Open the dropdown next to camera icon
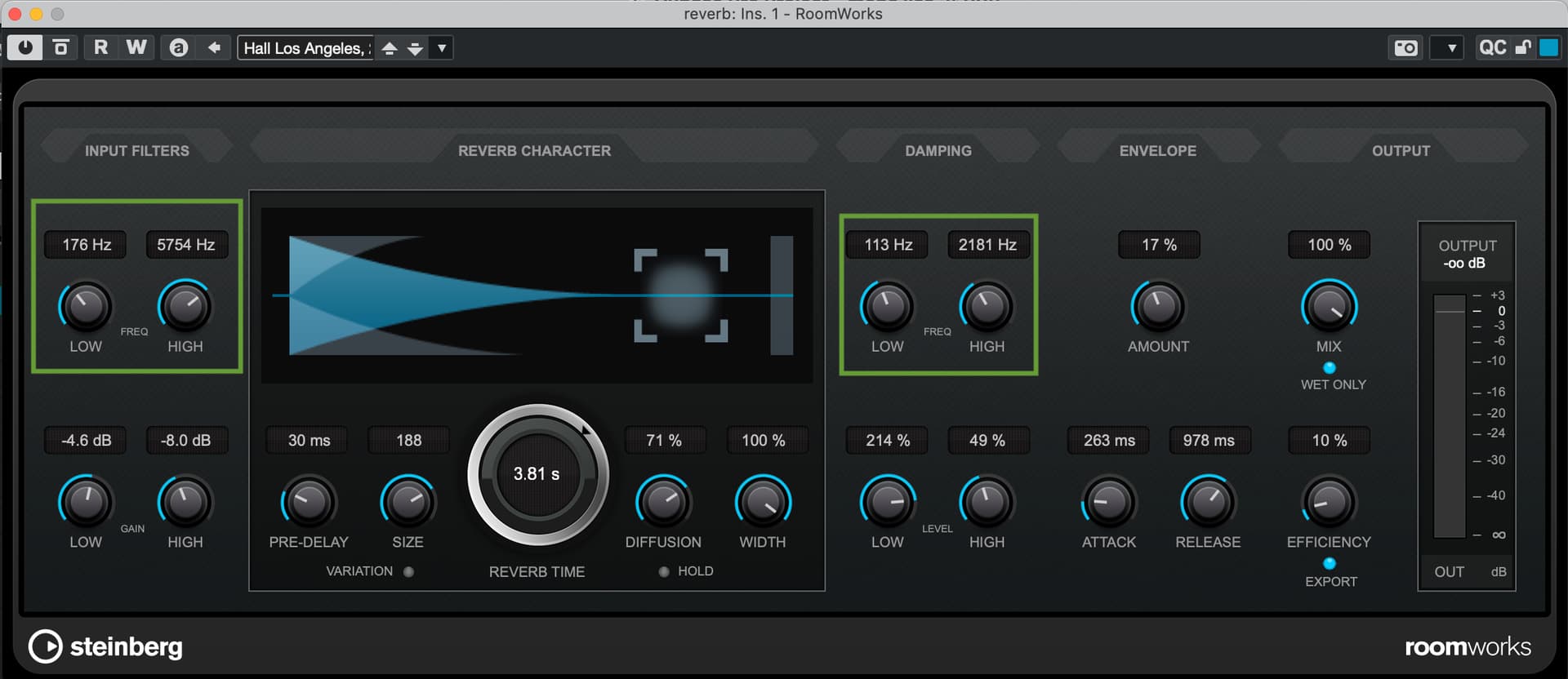1568x679 pixels. coord(1450,47)
